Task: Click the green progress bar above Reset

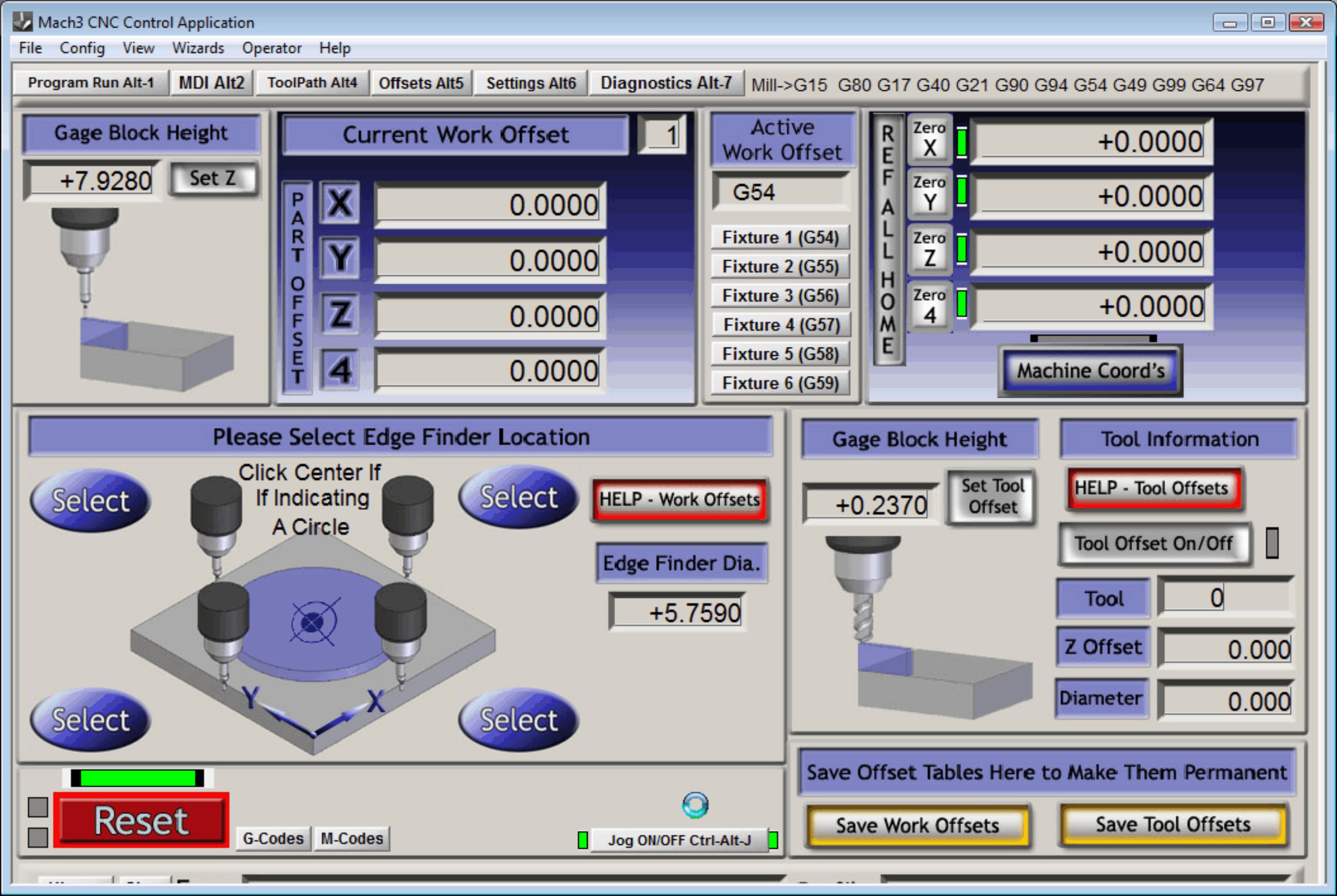Action: pos(137,778)
